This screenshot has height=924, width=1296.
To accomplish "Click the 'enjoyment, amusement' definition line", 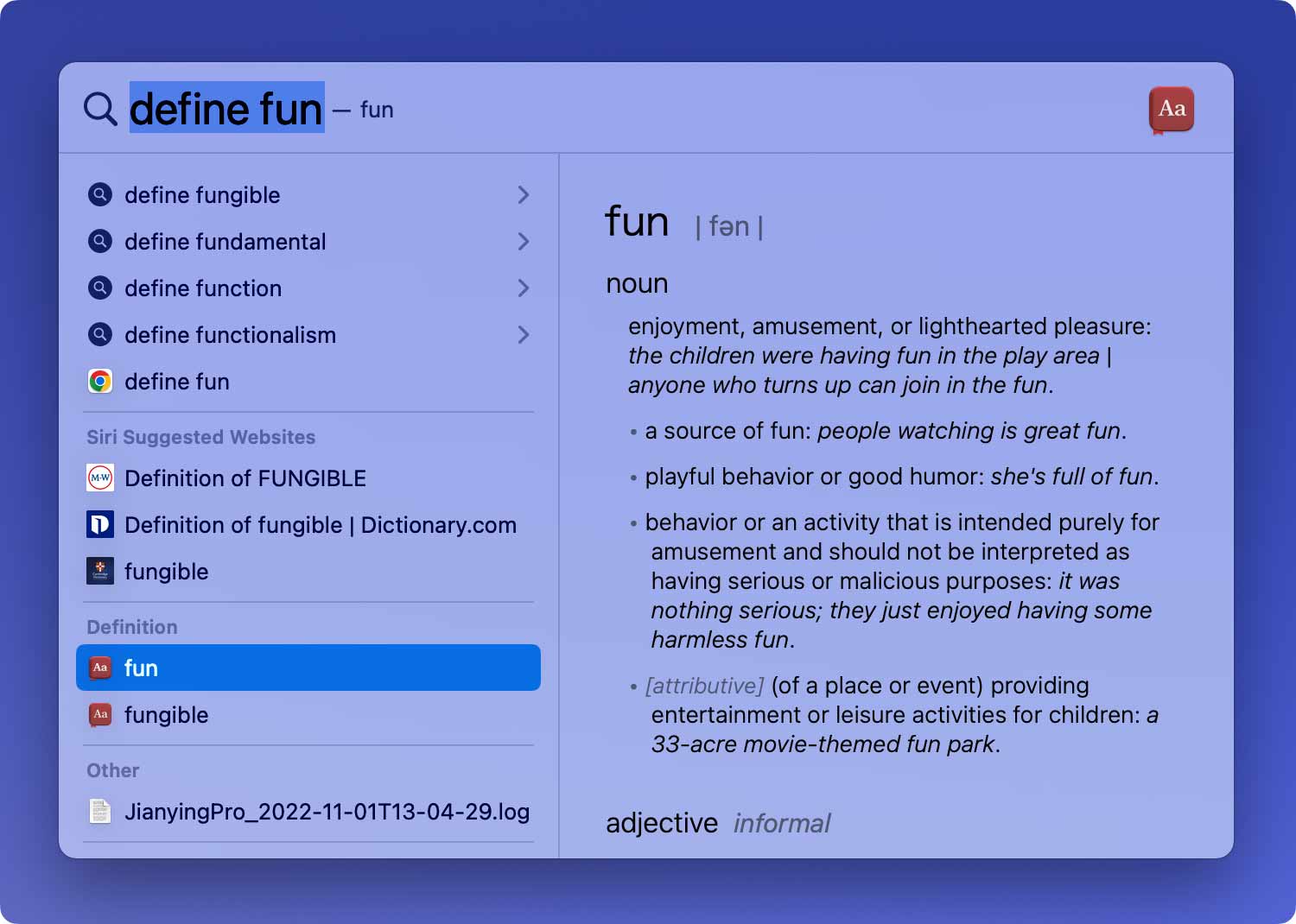I will point(890,326).
